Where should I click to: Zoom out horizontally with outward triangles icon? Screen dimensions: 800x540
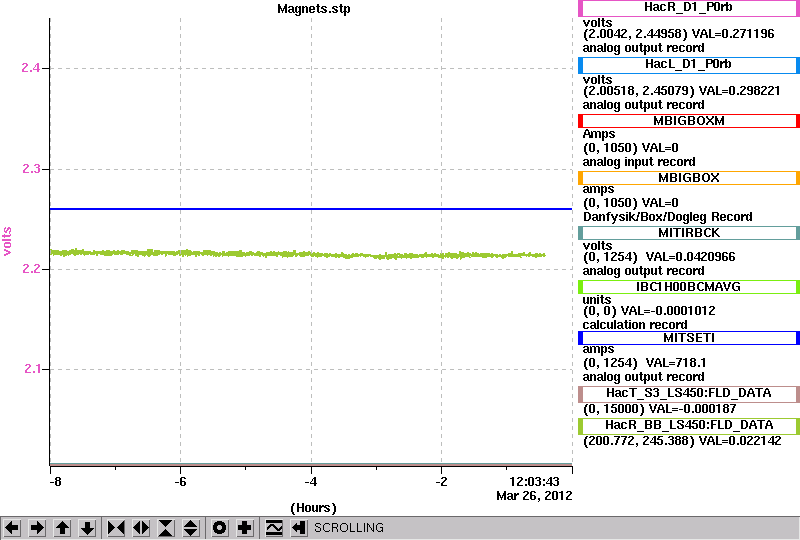tap(141, 528)
